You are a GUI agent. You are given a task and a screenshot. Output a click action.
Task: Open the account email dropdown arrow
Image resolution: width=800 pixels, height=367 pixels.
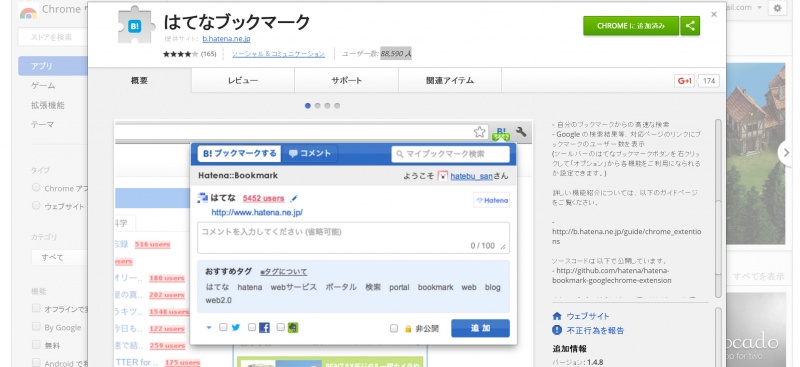760,8
